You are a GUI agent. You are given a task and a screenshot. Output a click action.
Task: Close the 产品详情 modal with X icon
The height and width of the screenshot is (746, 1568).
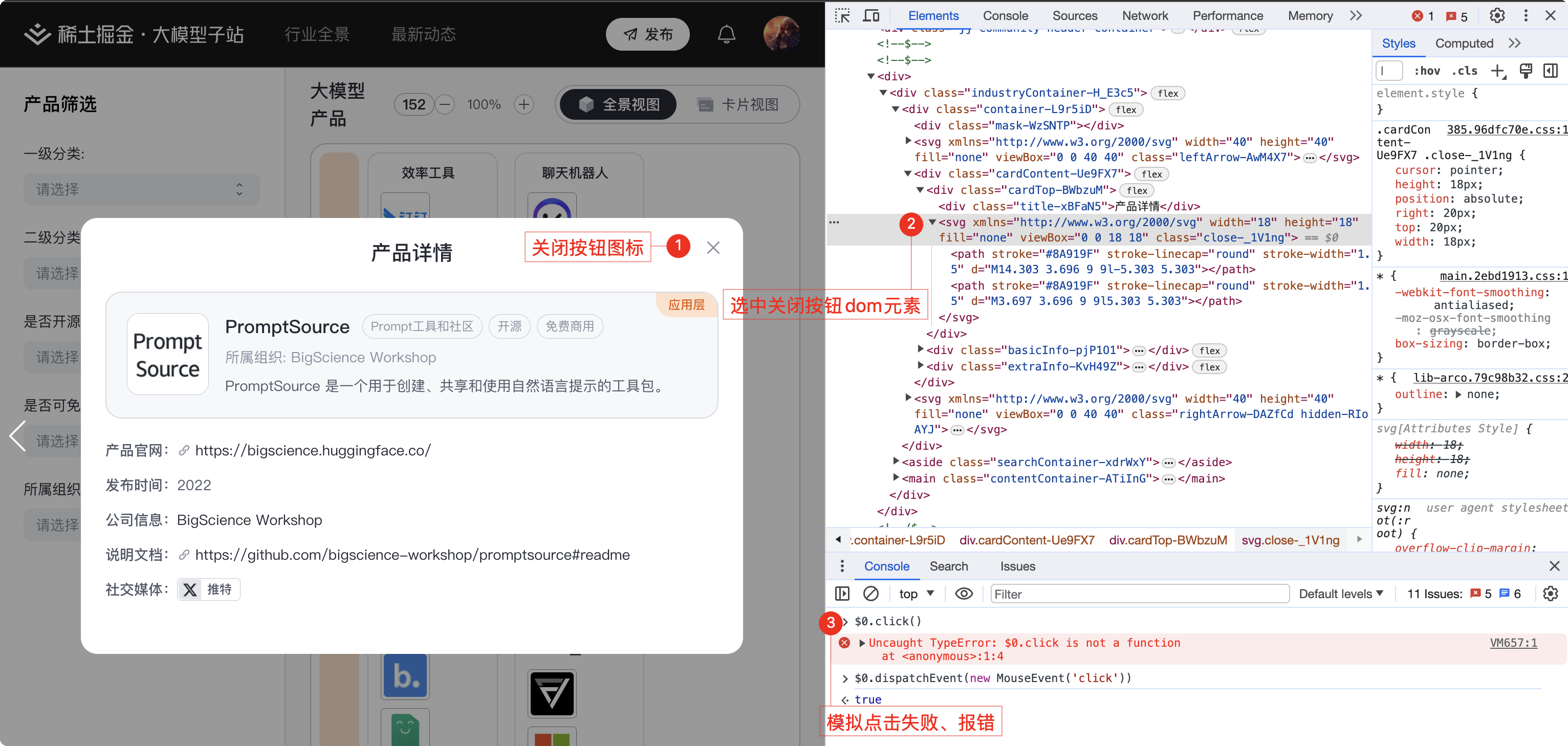click(713, 248)
